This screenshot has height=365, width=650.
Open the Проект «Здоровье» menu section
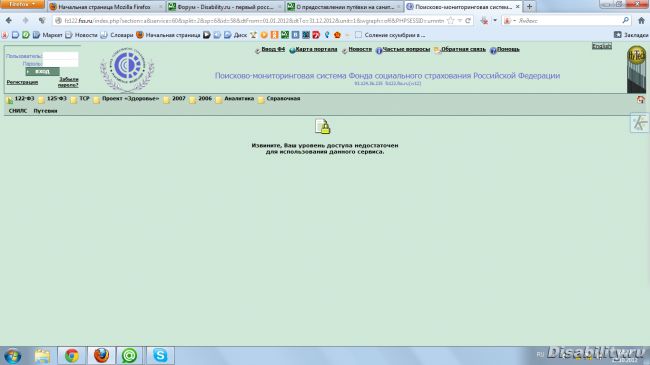point(130,99)
